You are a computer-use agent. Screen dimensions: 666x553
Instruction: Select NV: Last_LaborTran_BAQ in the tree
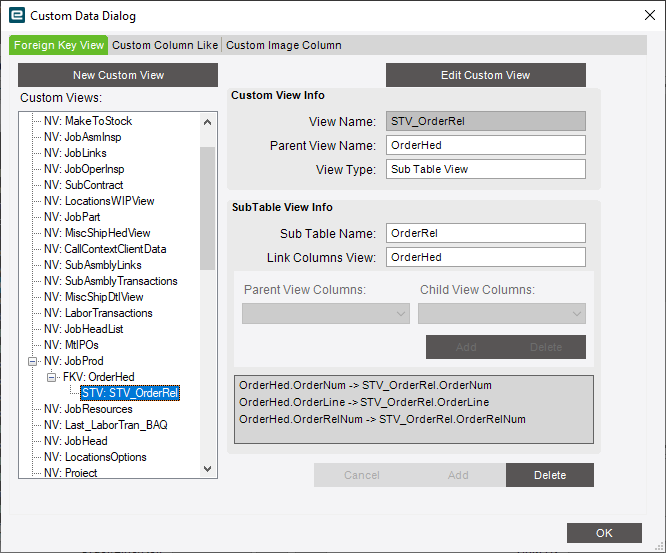[106, 425]
